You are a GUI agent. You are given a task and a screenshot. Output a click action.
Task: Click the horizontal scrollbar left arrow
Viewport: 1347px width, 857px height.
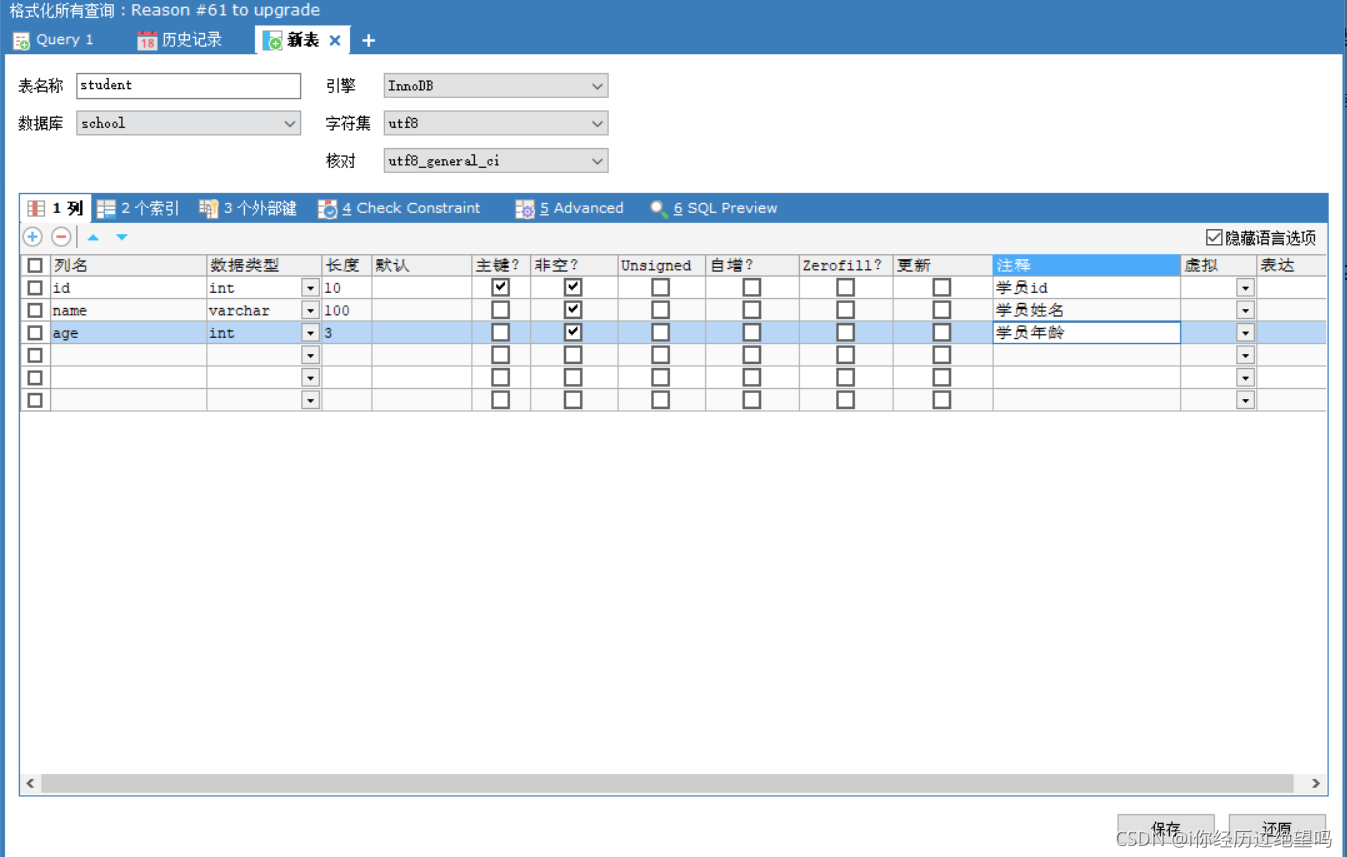[x=30, y=783]
